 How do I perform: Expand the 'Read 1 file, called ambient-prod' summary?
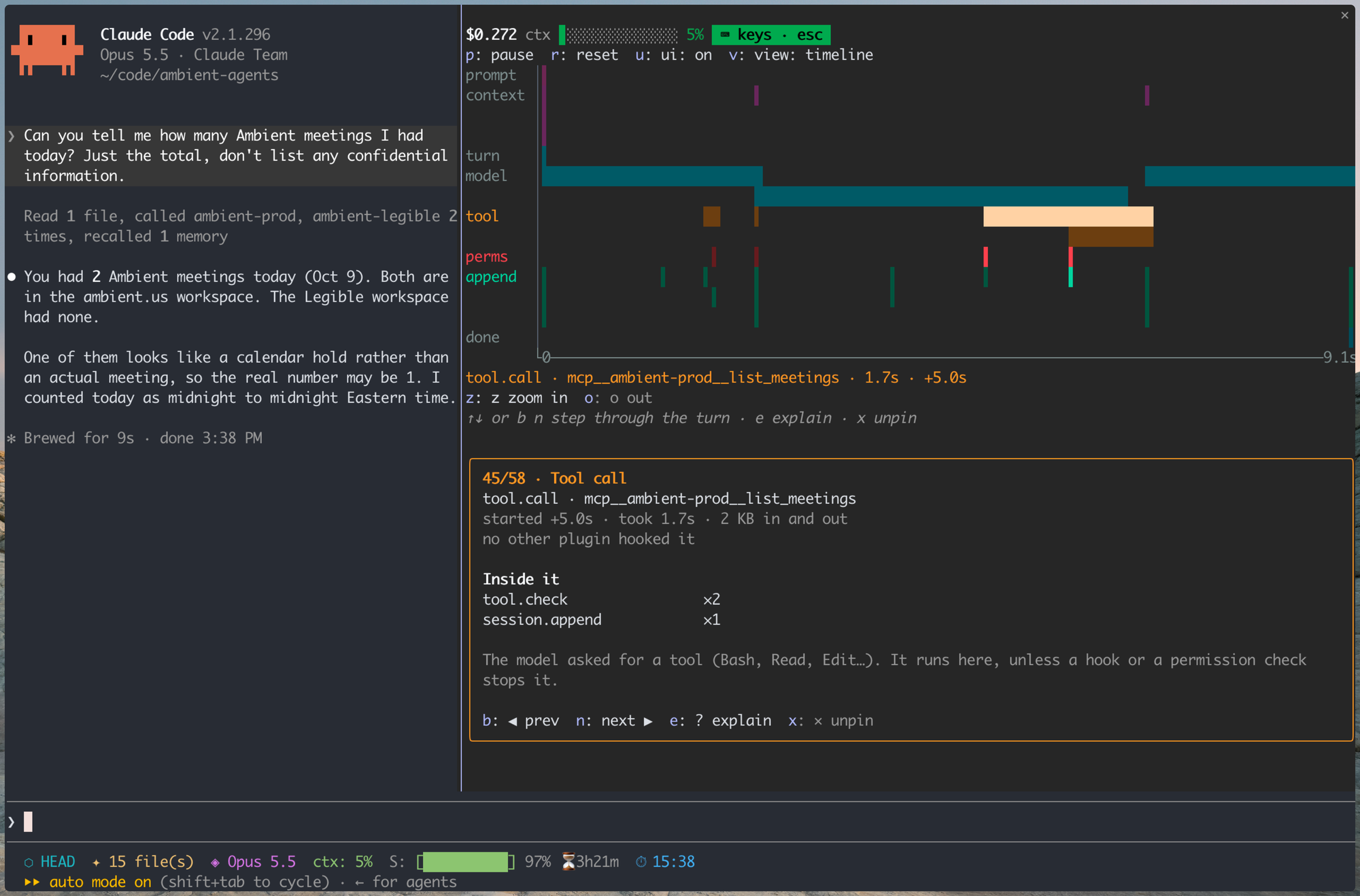241,226
